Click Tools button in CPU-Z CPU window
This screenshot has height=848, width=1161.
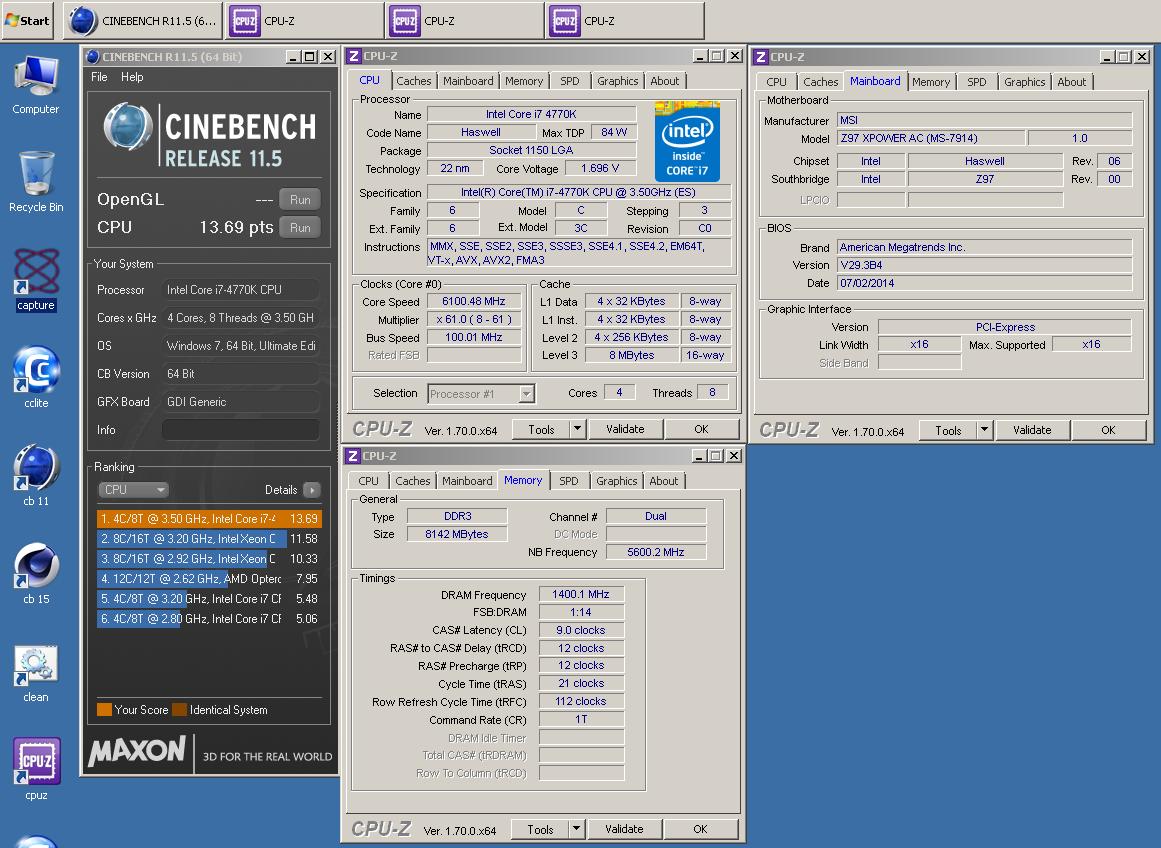(541, 429)
